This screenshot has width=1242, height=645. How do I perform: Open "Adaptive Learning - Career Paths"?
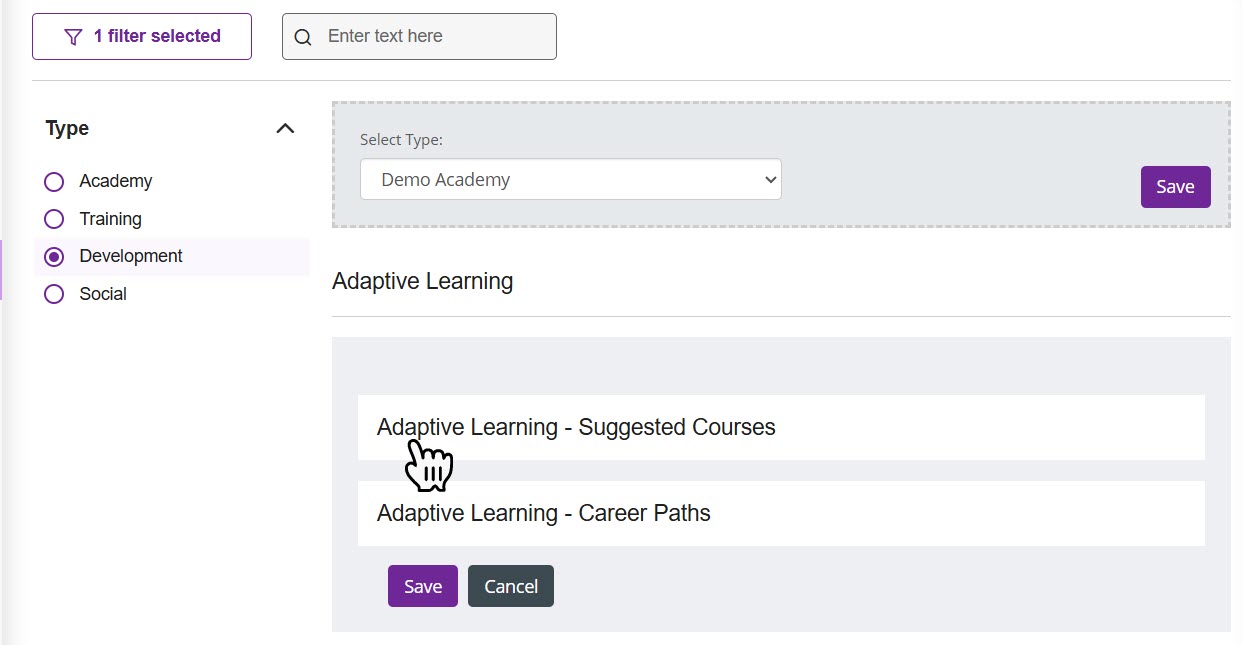[543, 513]
